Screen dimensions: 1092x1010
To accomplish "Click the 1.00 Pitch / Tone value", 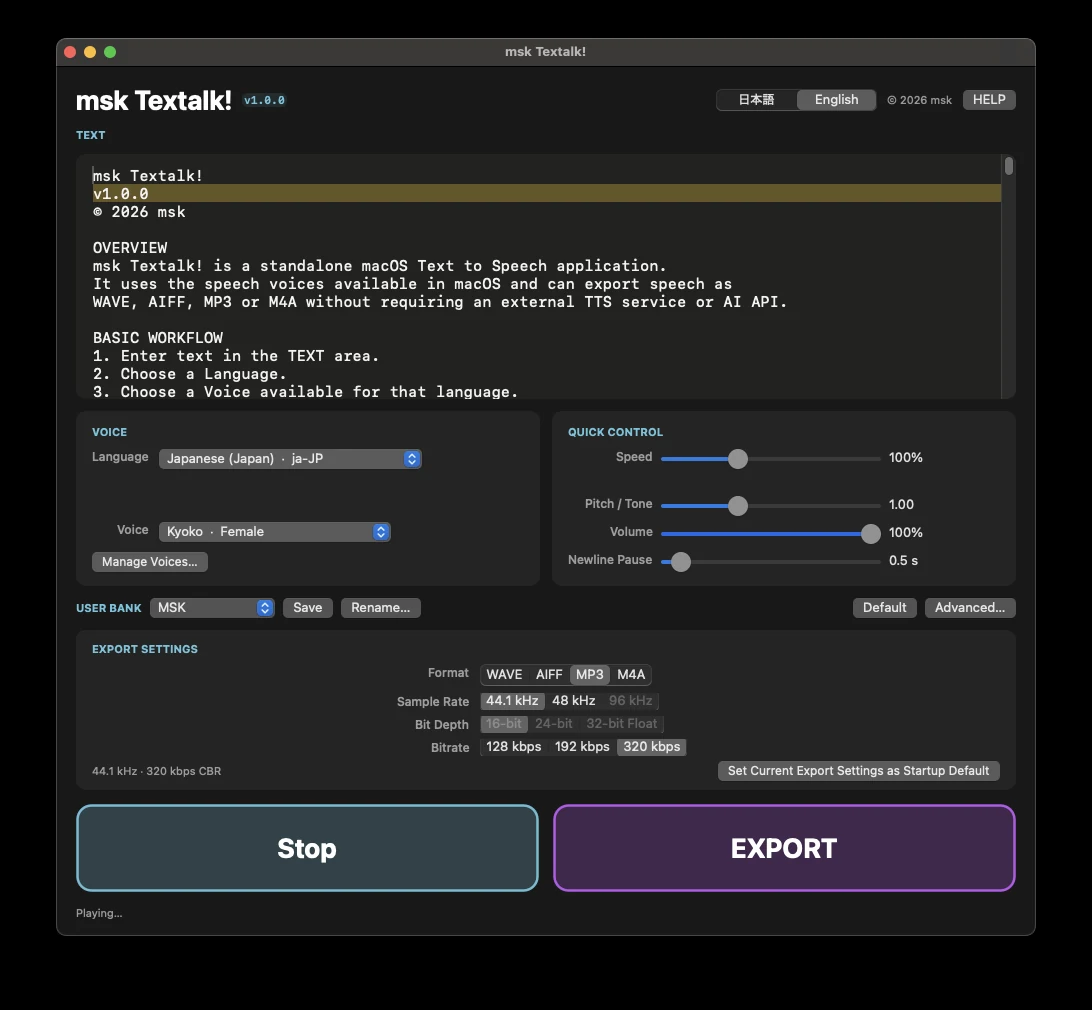I will [901, 504].
